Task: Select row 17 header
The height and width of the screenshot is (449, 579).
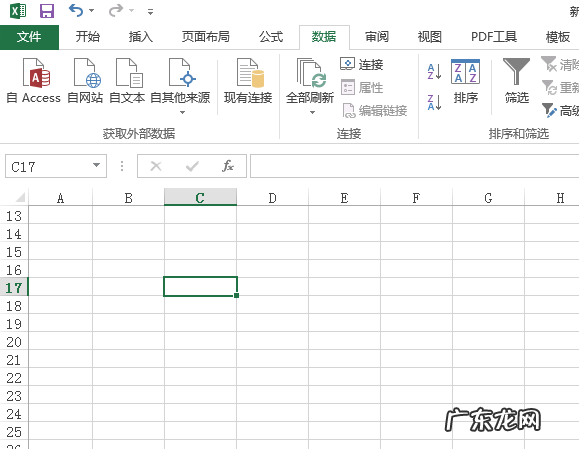Action: 14,287
